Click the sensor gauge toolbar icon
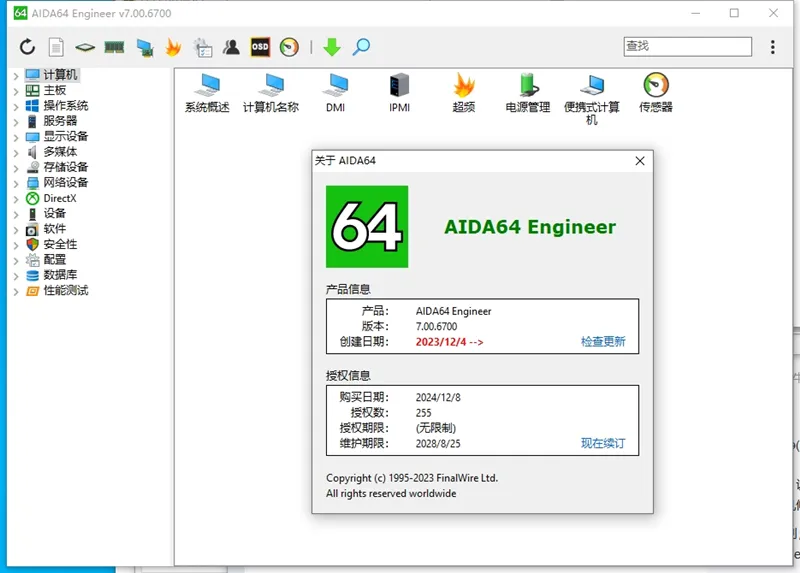This screenshot has width=800, height=573. [x=289, y=47]
